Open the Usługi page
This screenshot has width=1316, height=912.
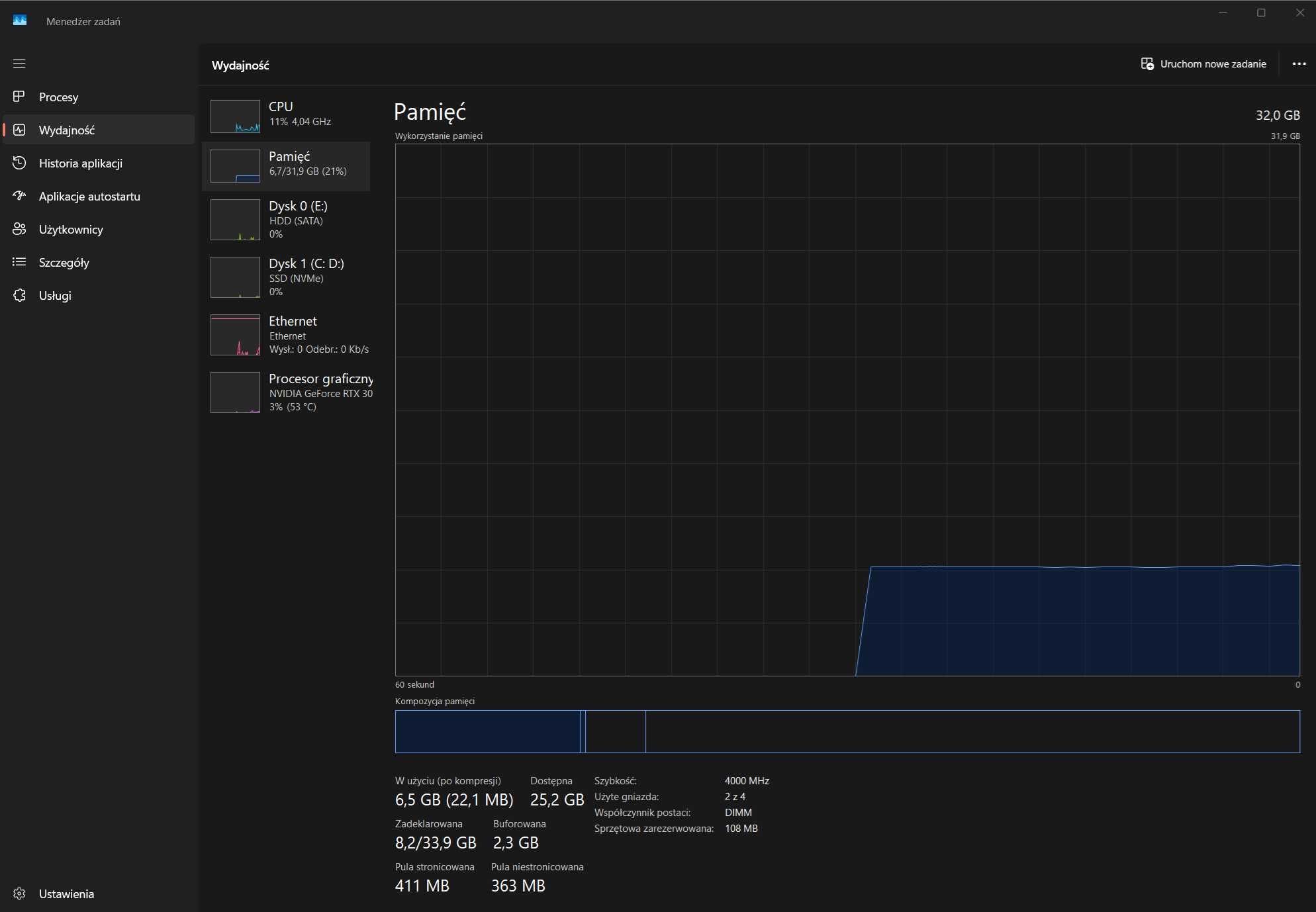(x=99, y=296)
